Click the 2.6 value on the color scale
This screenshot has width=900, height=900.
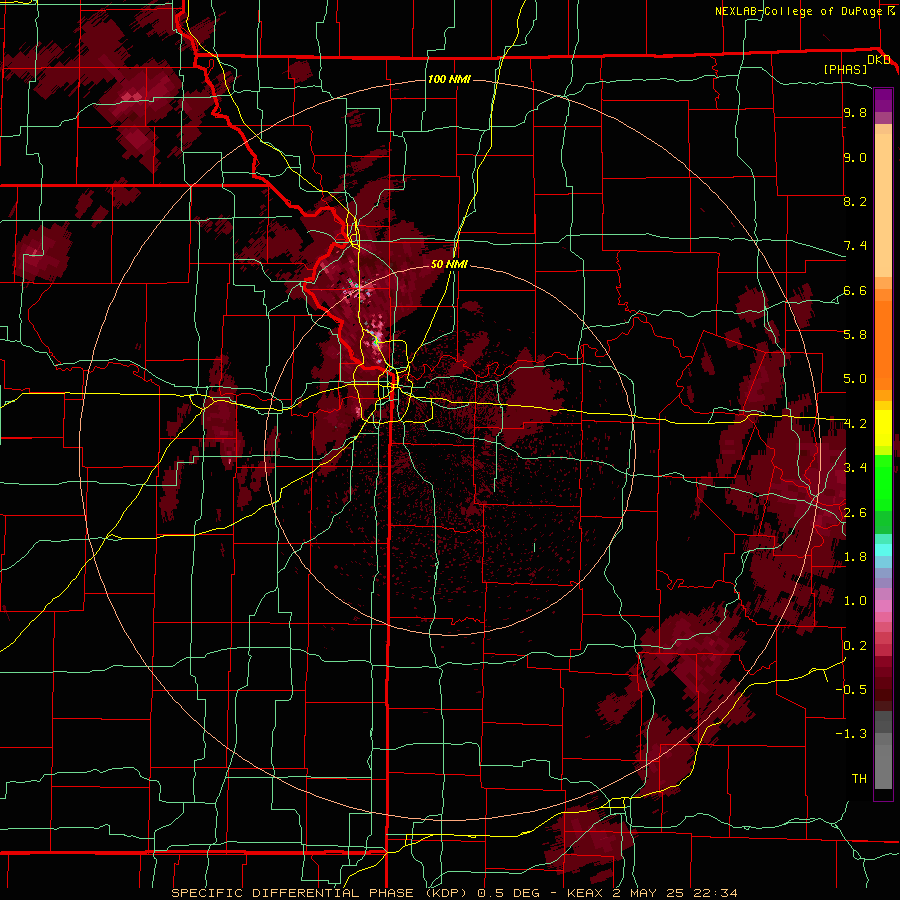[855, 512]
